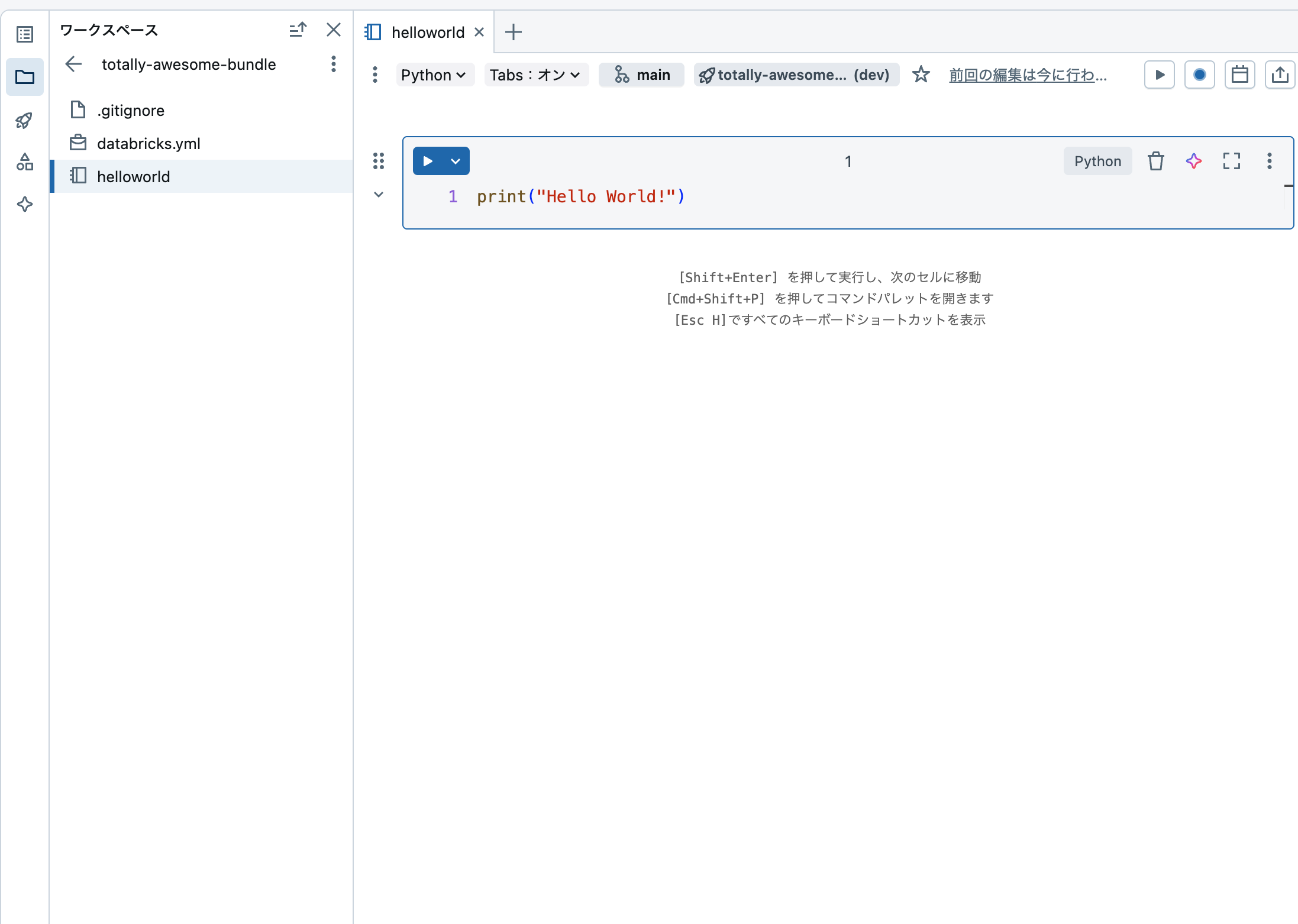Open the Python language dropdown in the toolbar
The height and width of the screenshot is (924, 1298).
[435, 75]
